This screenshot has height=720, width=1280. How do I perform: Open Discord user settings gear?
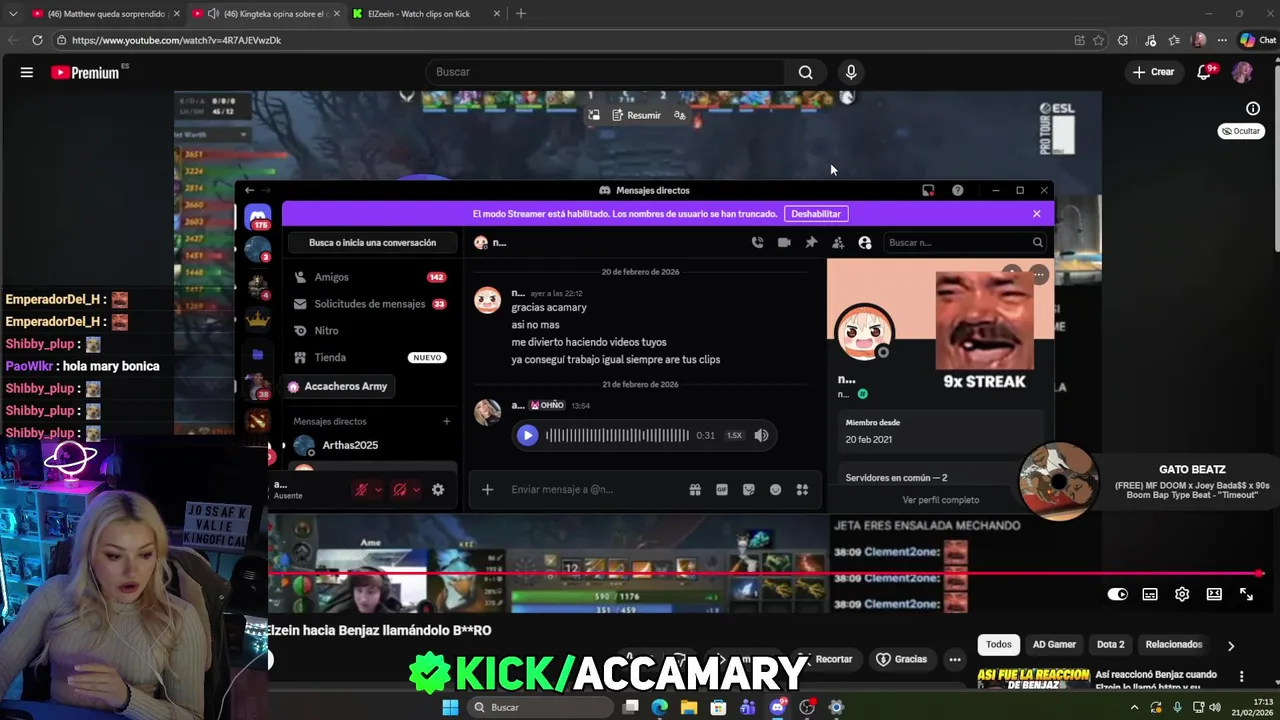pos(437,489)
